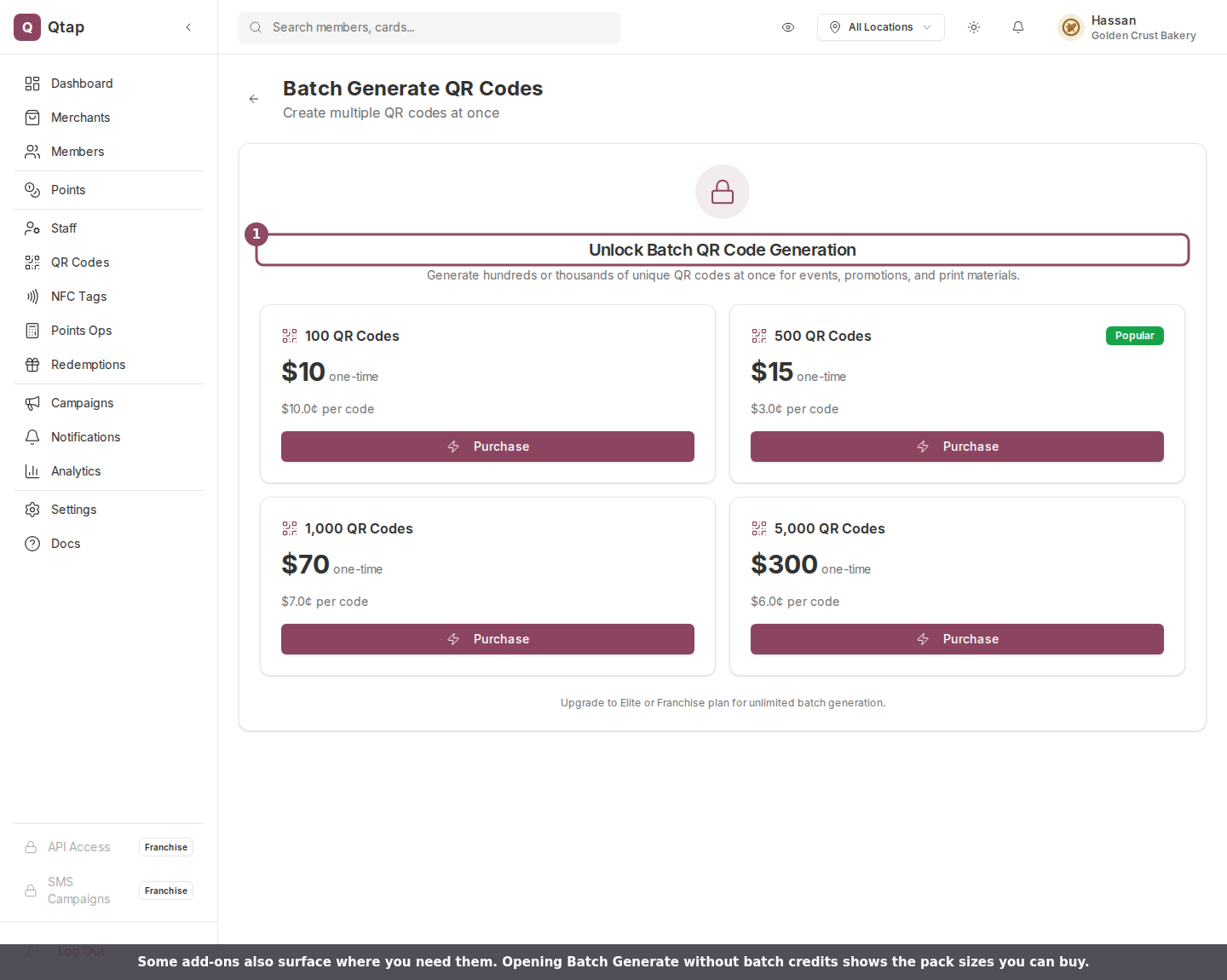Purchase the 1,000 QR Codes pack
Viewport: 1227px width, 980px height.
487,639
